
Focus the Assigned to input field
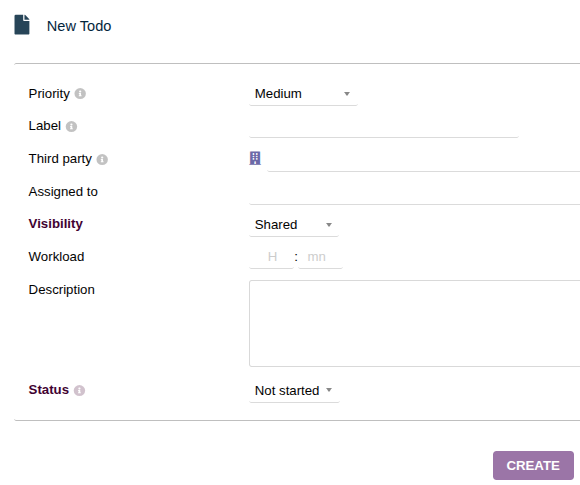click(x=414, y=193)
